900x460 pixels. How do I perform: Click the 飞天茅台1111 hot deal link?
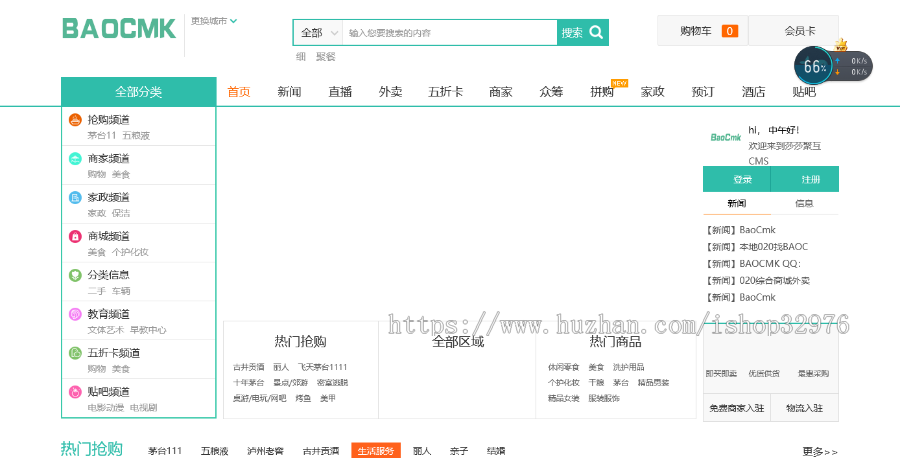pyautogui.click(x=322, y=367)
